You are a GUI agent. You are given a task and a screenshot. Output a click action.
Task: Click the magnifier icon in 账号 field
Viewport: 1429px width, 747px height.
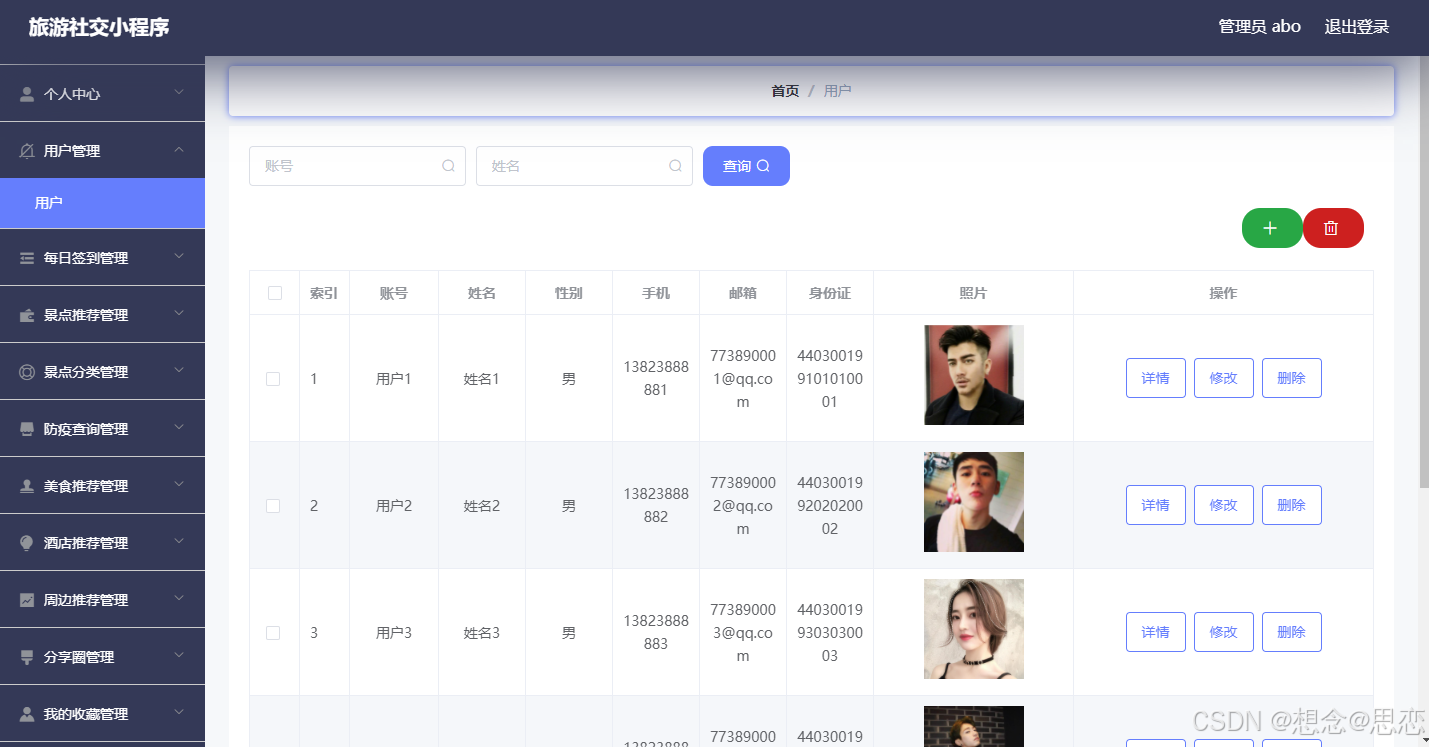pyautogui.click(x=448, y=166)
